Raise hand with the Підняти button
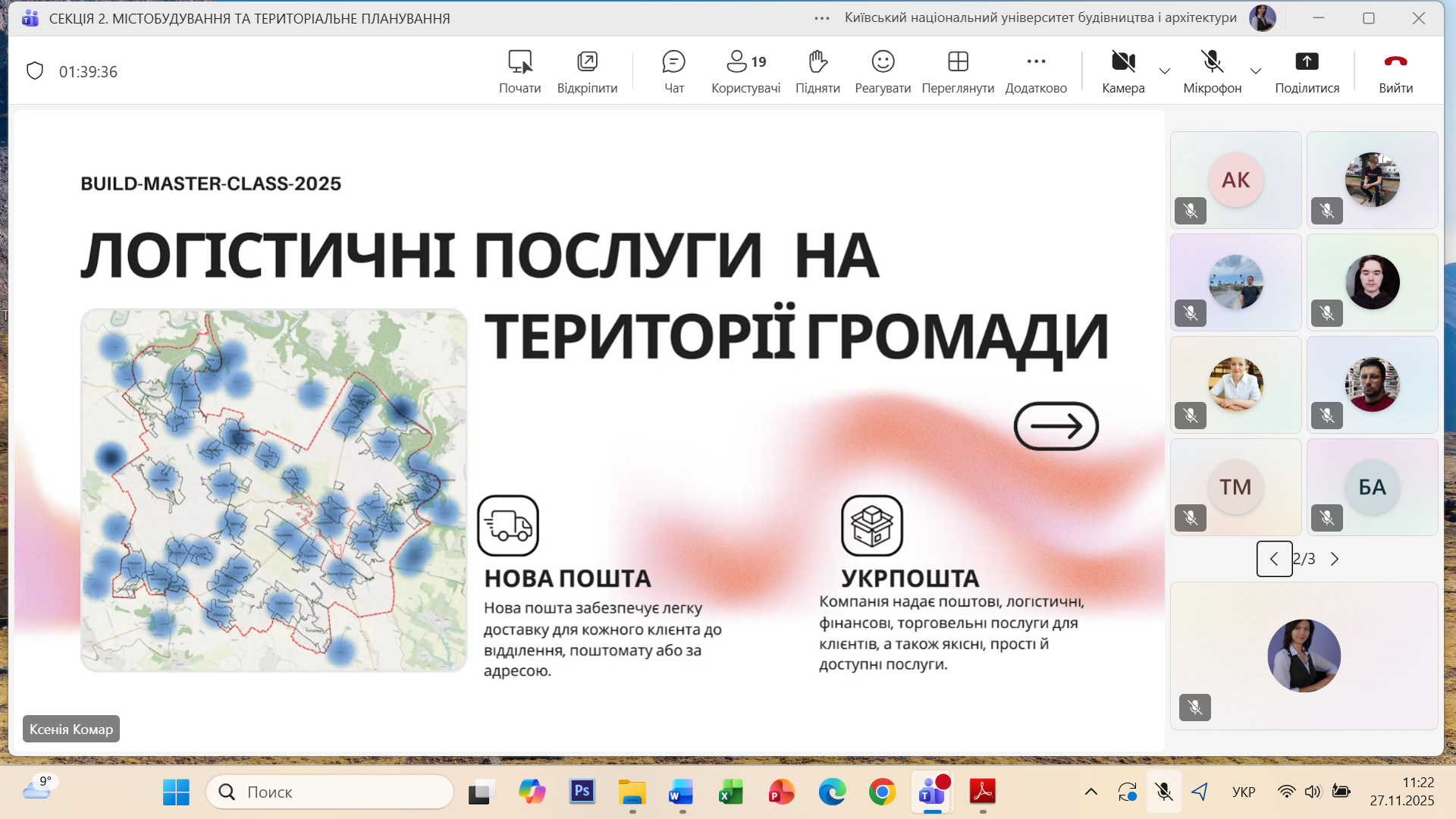Viewport: 1456px width, 819px height. click(x=817, y=71)
